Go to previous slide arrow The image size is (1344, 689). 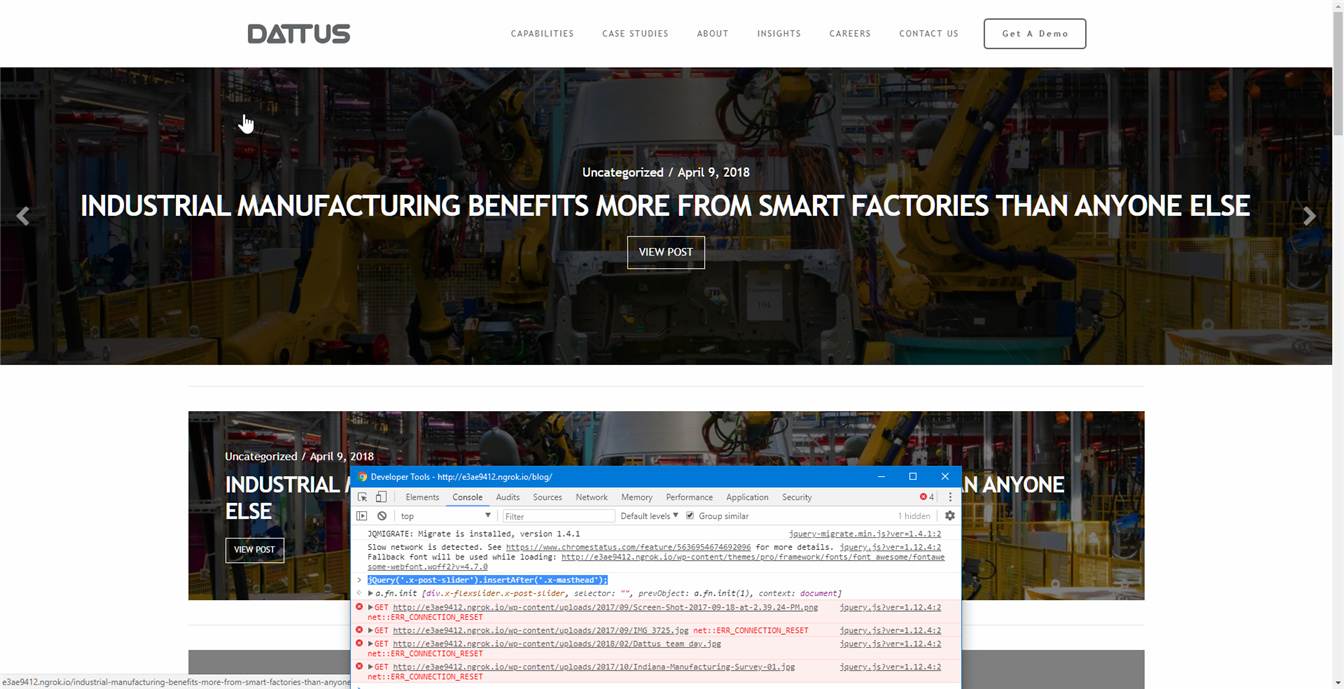pos(23,216)
